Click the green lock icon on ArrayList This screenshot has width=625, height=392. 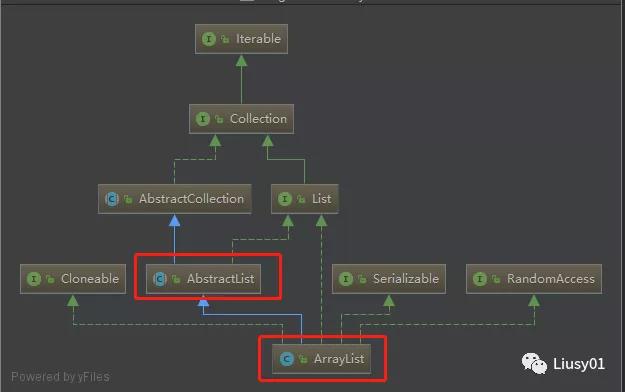tap(303, 359)
